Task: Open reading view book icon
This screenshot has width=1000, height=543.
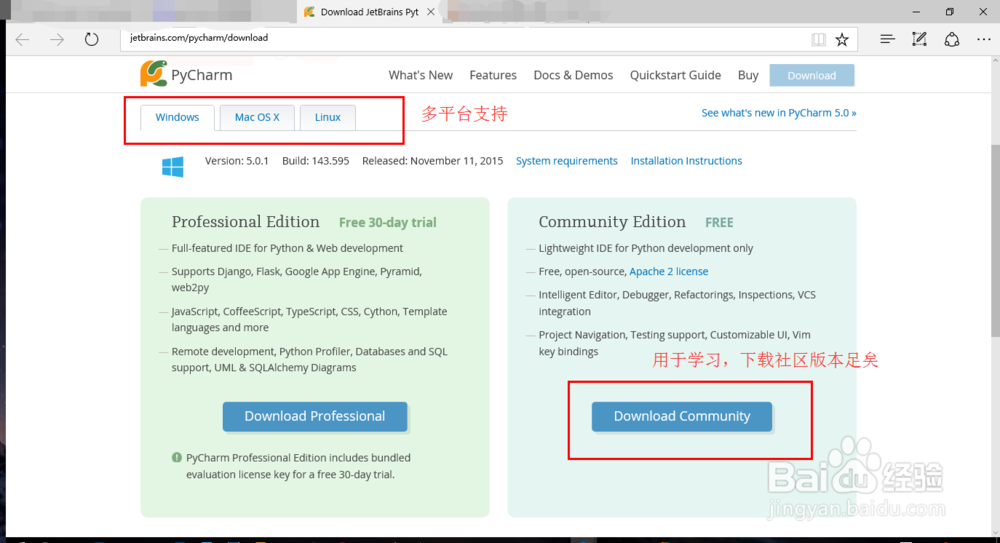Action: 818,40
